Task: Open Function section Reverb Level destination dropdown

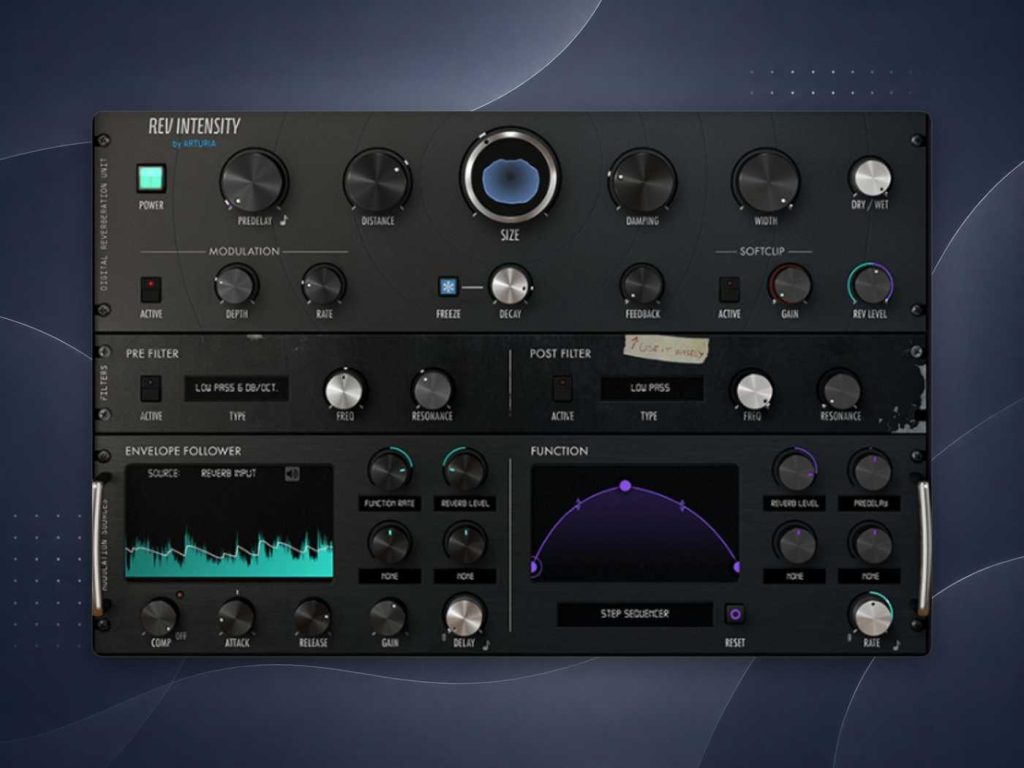Action: pos(794,504)
